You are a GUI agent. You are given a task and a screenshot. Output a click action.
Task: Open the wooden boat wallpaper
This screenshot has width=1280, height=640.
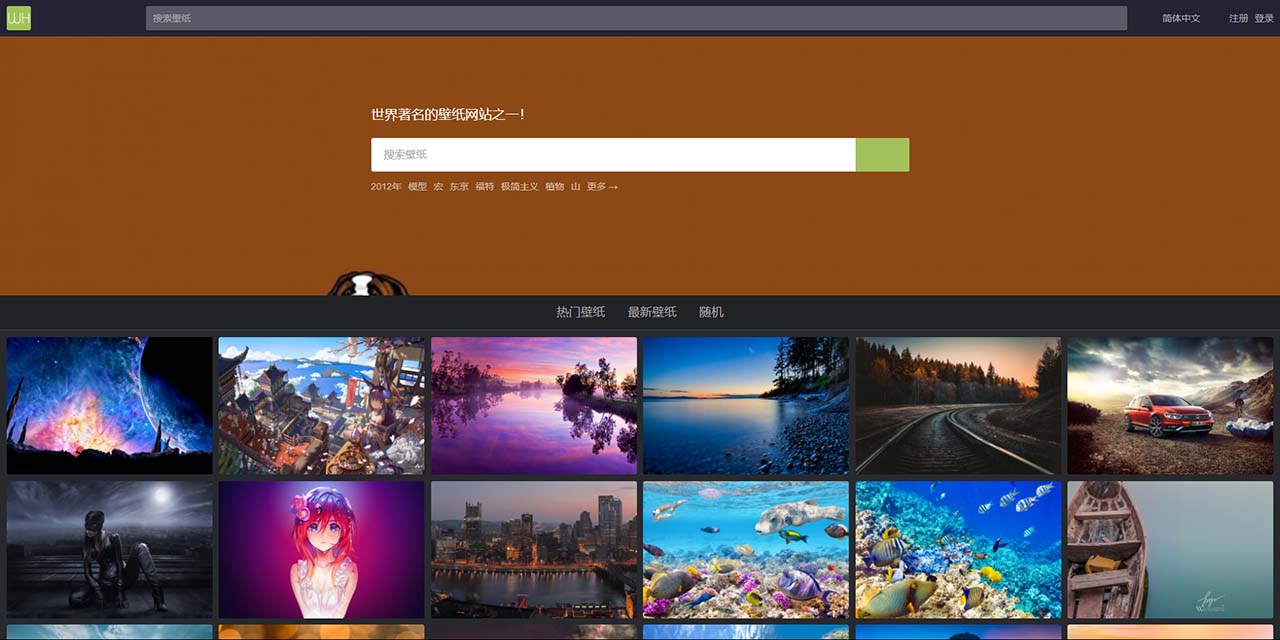coord(1170,550)
